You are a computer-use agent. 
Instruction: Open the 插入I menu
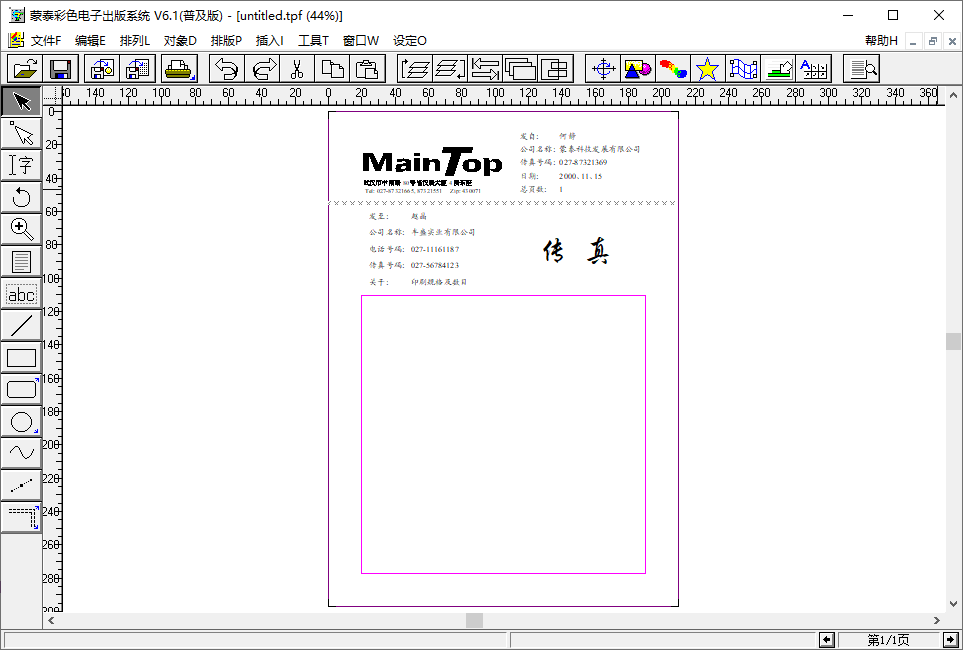pos(270,41)
